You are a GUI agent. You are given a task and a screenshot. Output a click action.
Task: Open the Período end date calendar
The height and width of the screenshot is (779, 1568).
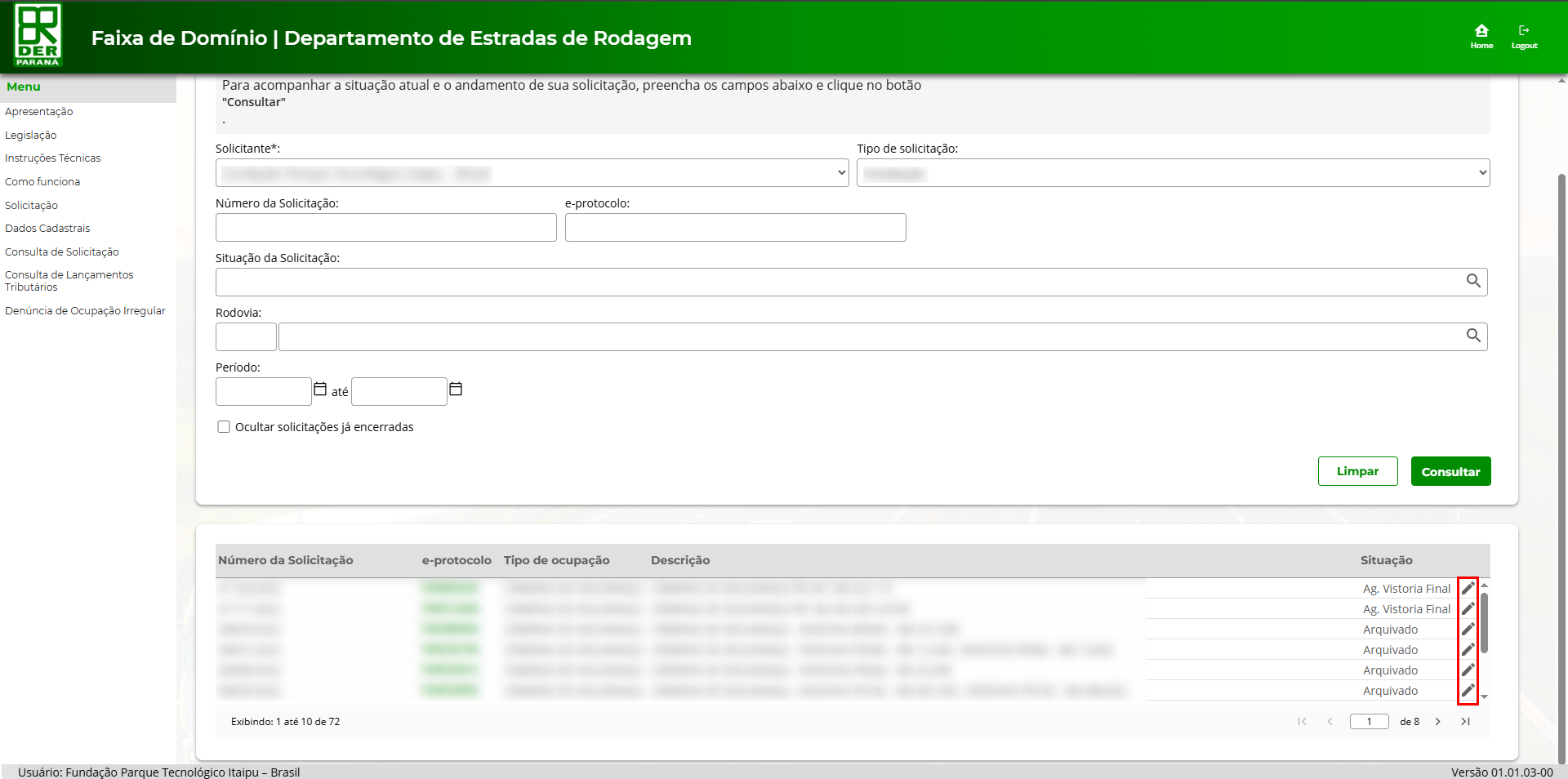pyautogui.click(x=456, y=389)
